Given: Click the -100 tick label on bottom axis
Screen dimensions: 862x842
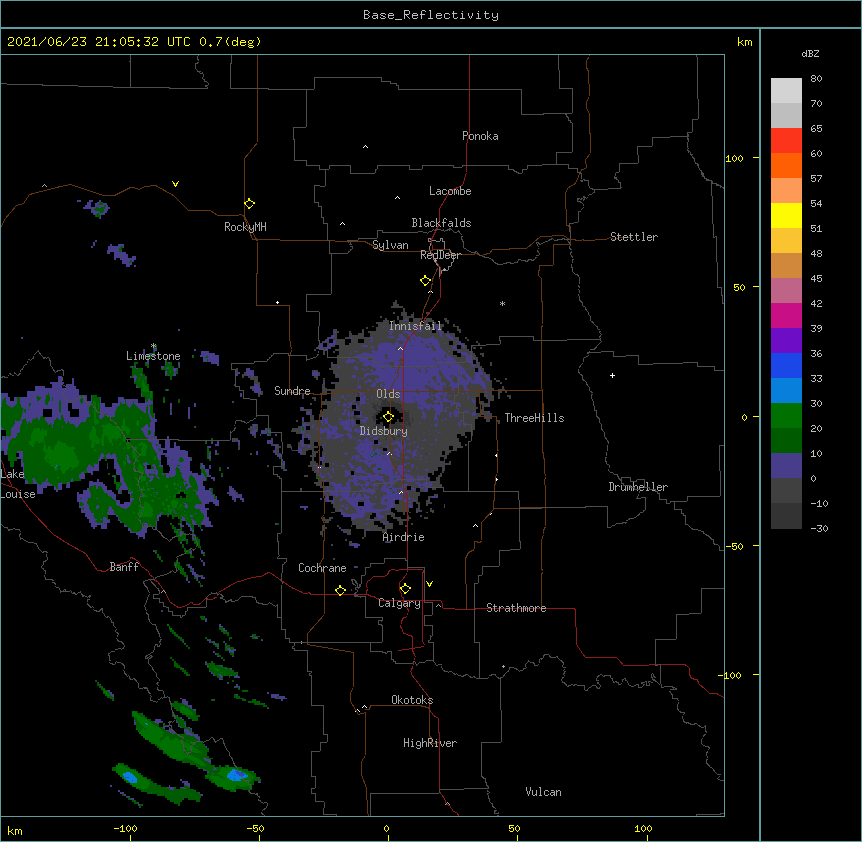Looking at the screenshot, I should click(x=125, y=829).
